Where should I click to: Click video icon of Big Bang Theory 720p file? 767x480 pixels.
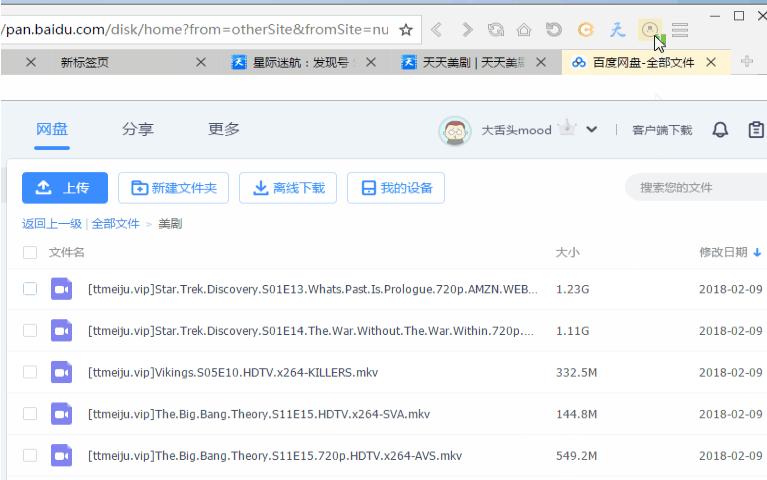(x=62, y=456)
